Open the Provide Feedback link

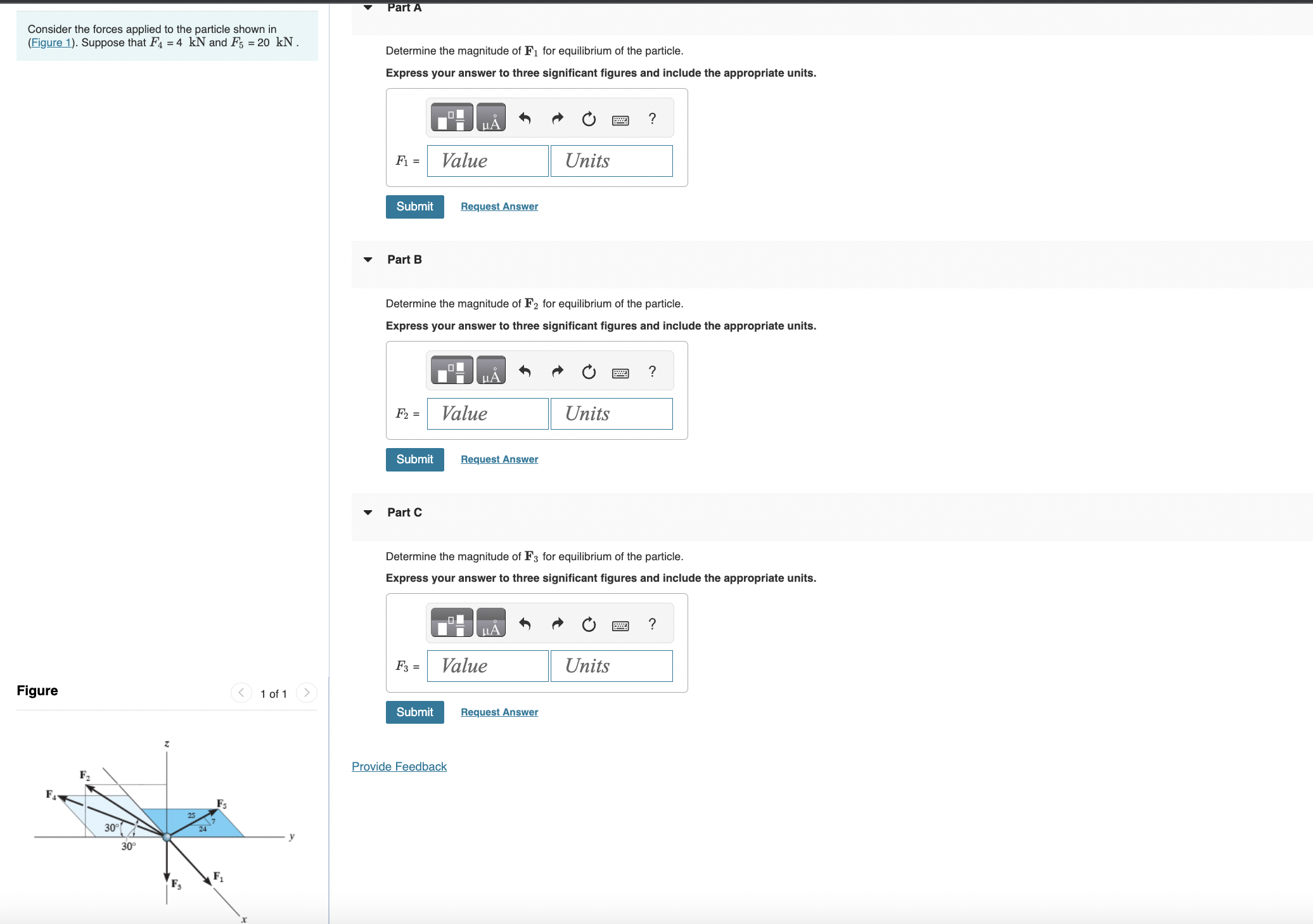point(399,767)
